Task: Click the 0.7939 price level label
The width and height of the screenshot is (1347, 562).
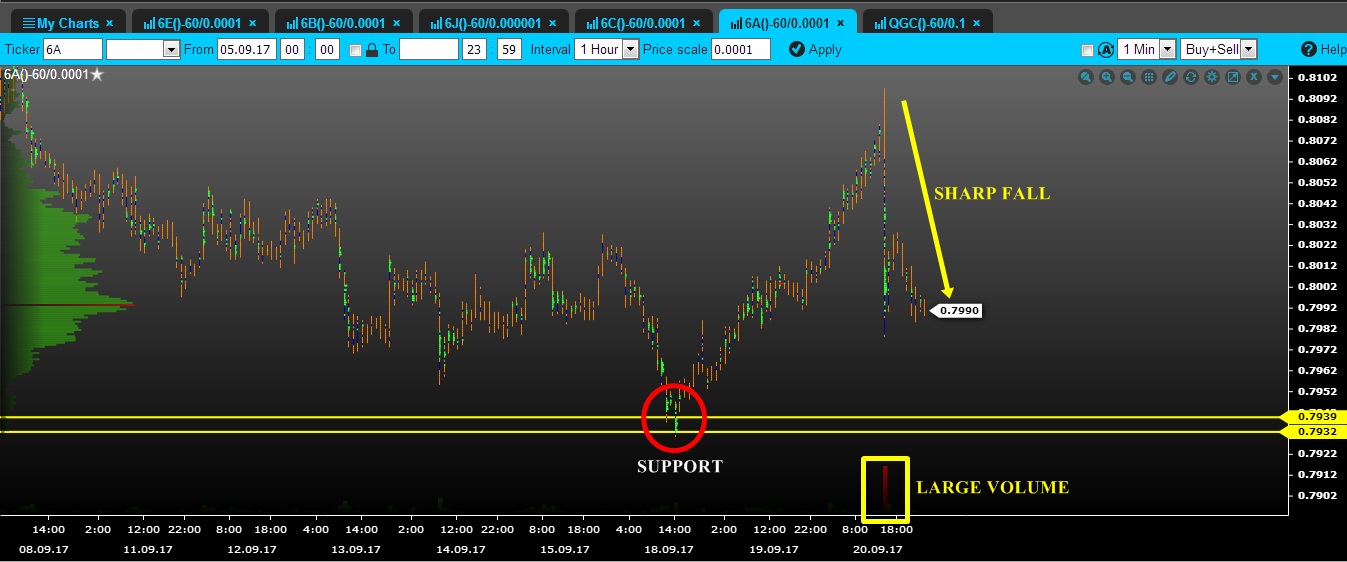Action: (1312, 416)
